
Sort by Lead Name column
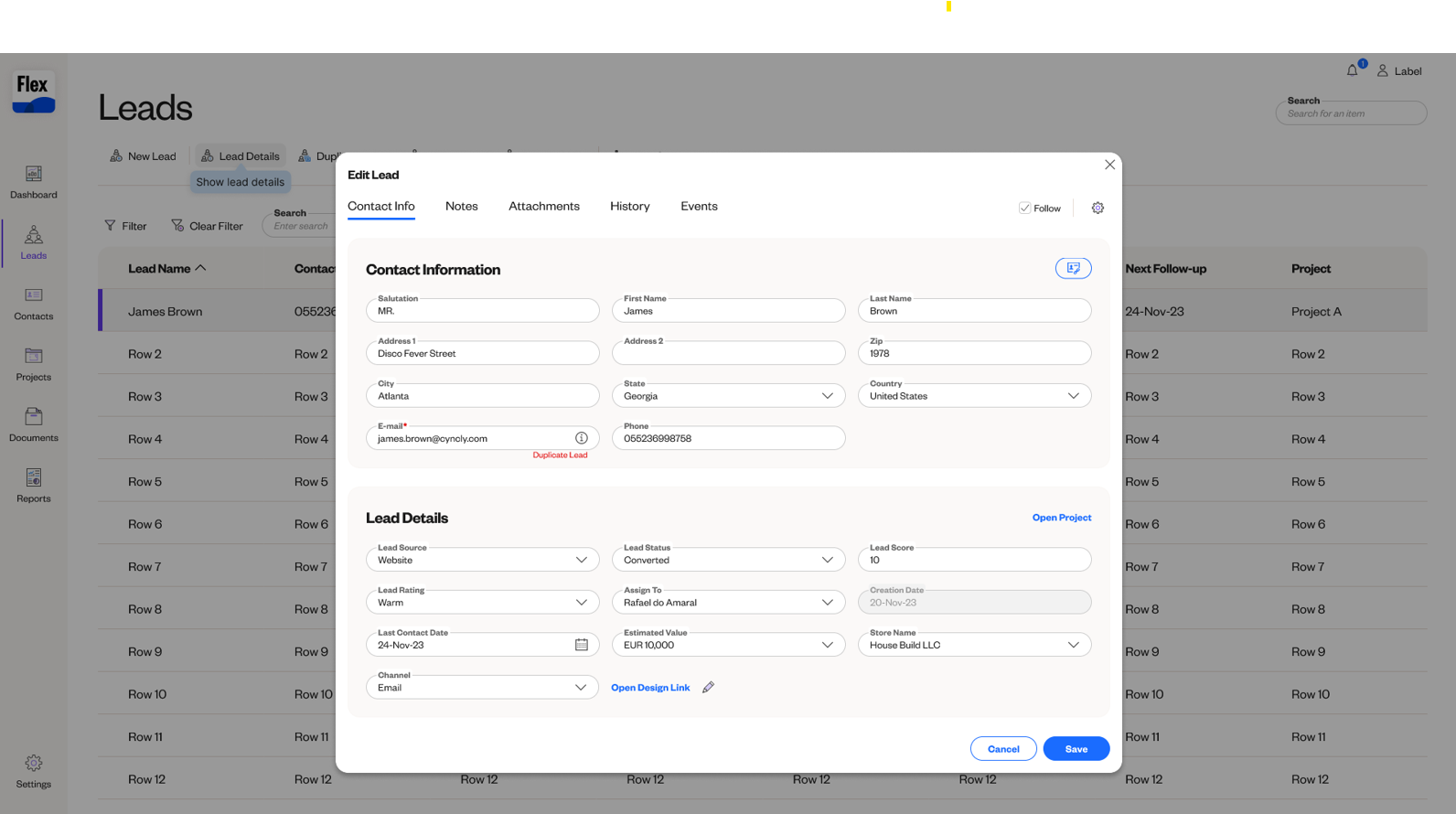[x=167, y=269]
